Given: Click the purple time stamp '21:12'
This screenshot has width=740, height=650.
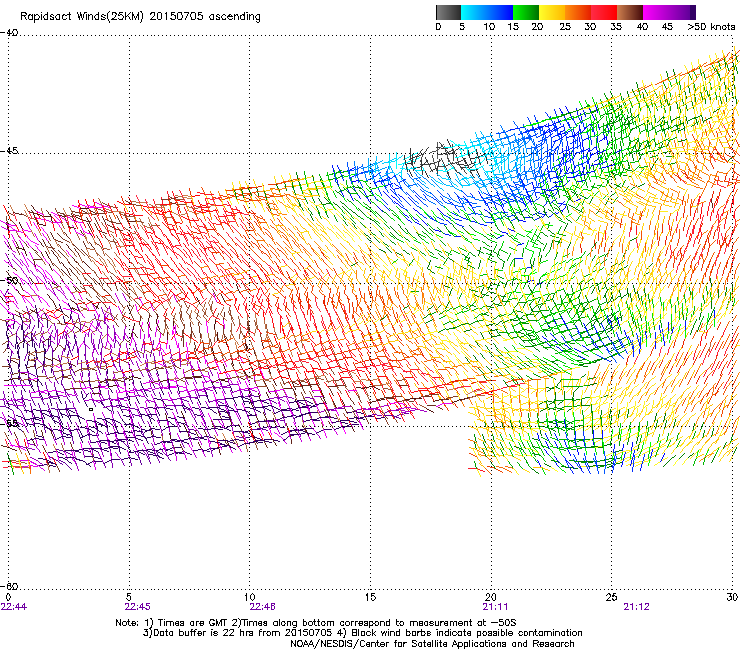Looking at the screenshot, I should pos(636,607).
